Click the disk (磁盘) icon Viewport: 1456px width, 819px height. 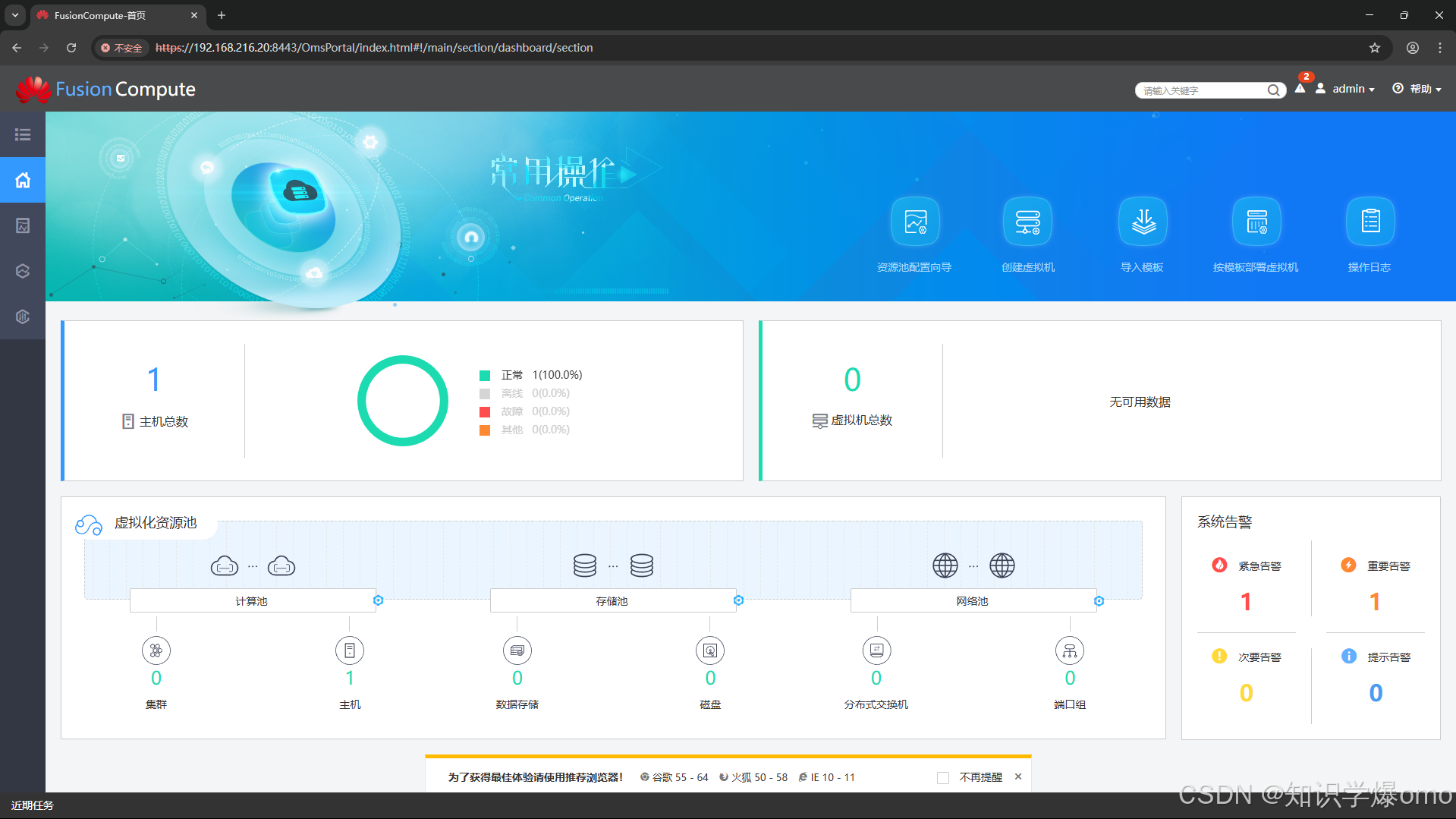coord(710,650)
